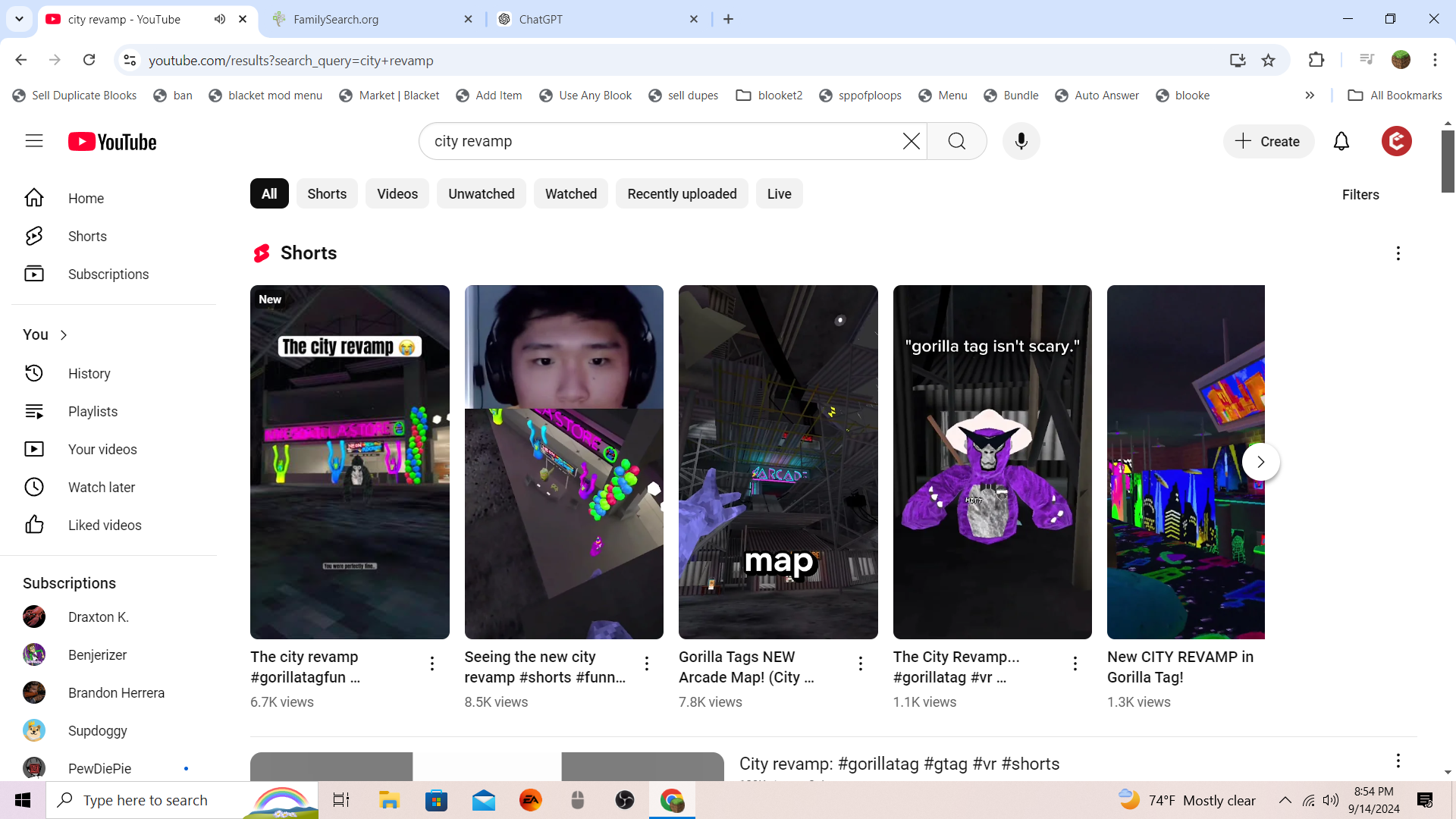Open the Filters button
This screenshot has height=819, width=1456.
(1360, 195)
